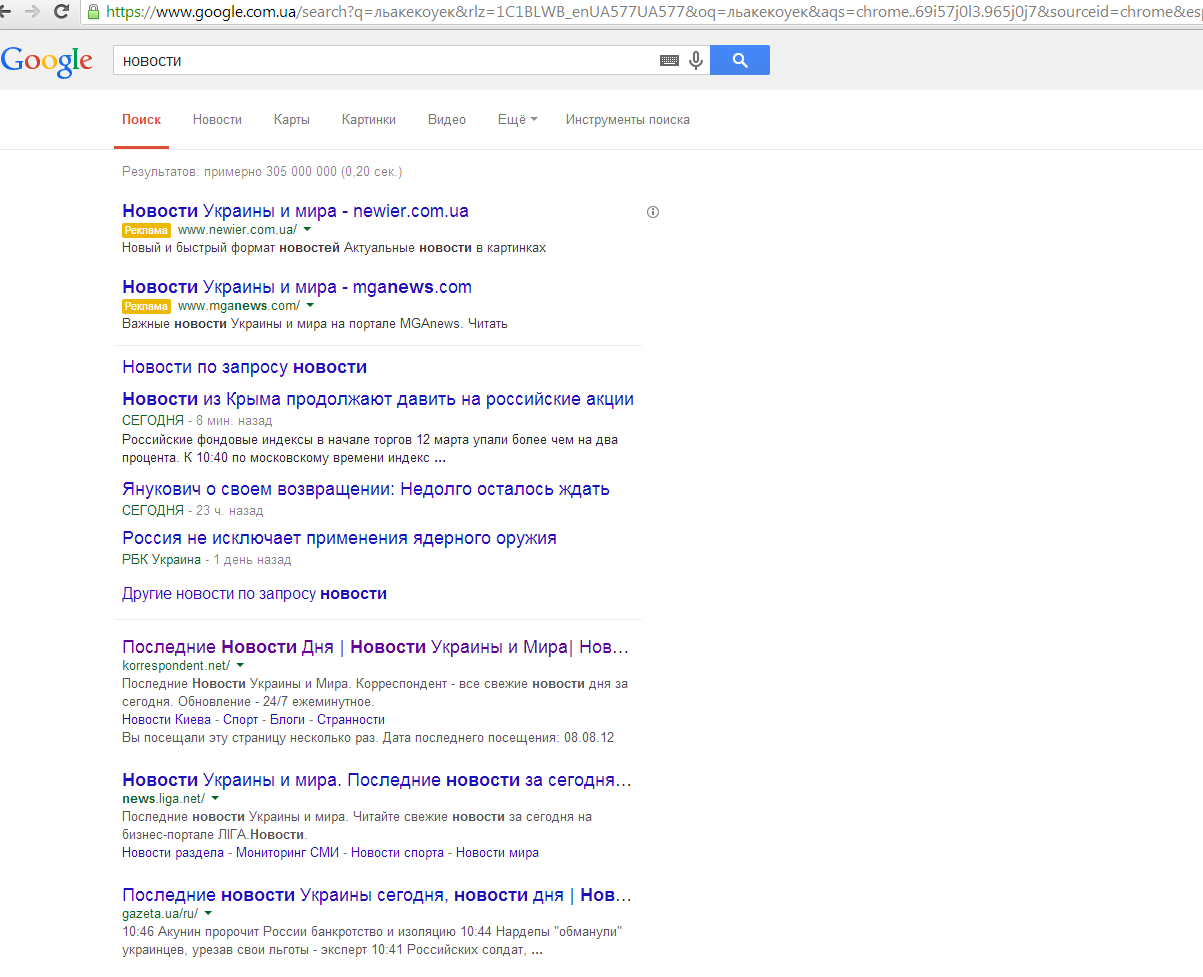Click the Реклама badge for newier.com.ua
Viewport: 1203px width, 977px height.
(x=146, y=230)
